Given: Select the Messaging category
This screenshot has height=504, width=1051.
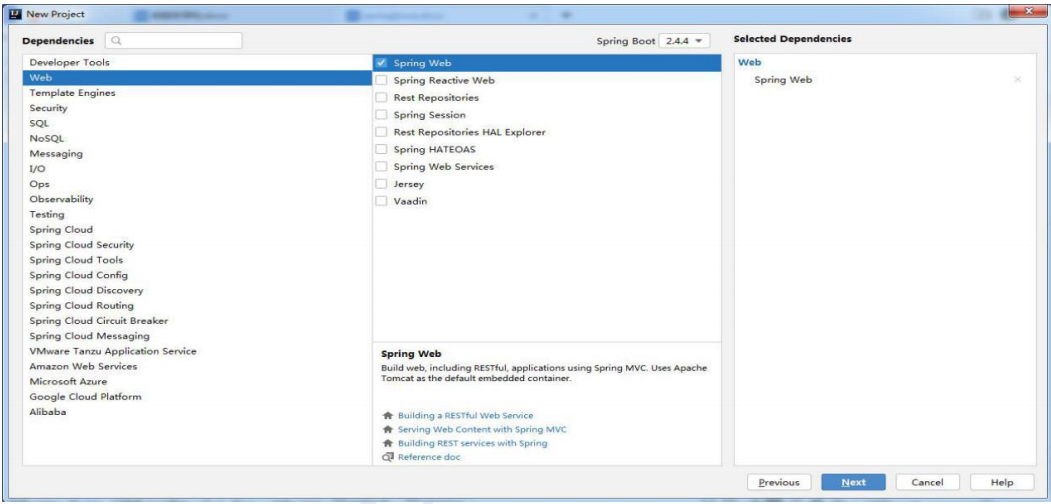Looking at the screenshot, I should pos(197,153).
